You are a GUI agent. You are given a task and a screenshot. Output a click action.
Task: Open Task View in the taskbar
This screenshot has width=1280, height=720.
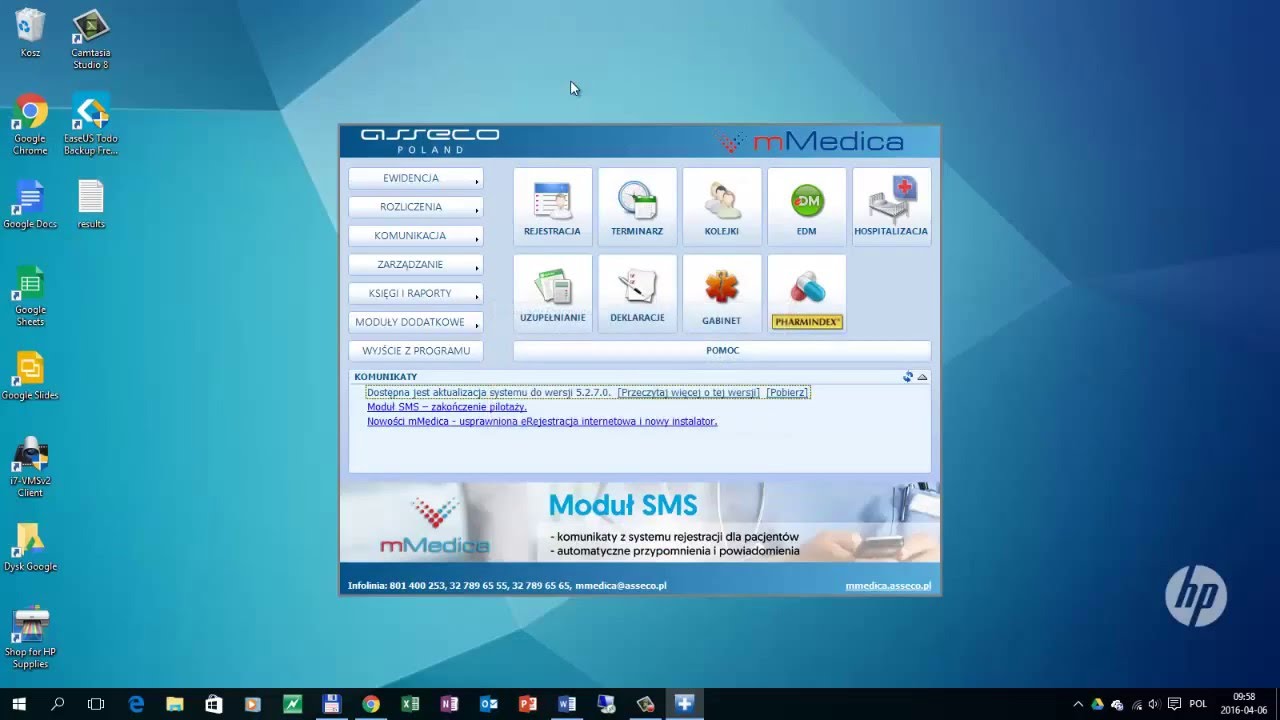pyautogui.click(x=96, y=704)
